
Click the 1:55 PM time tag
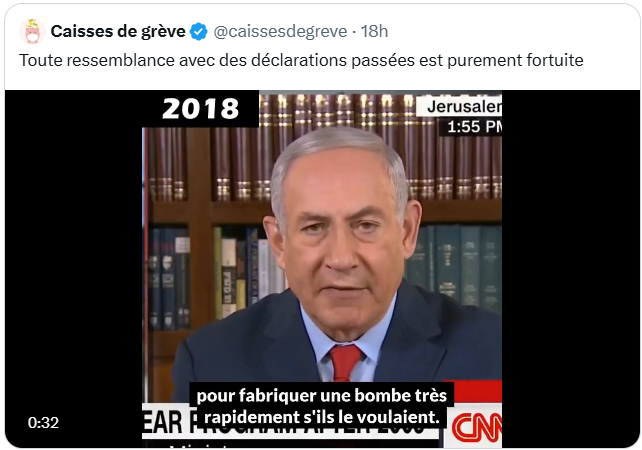pyautogui.click(x=473, y=127)
